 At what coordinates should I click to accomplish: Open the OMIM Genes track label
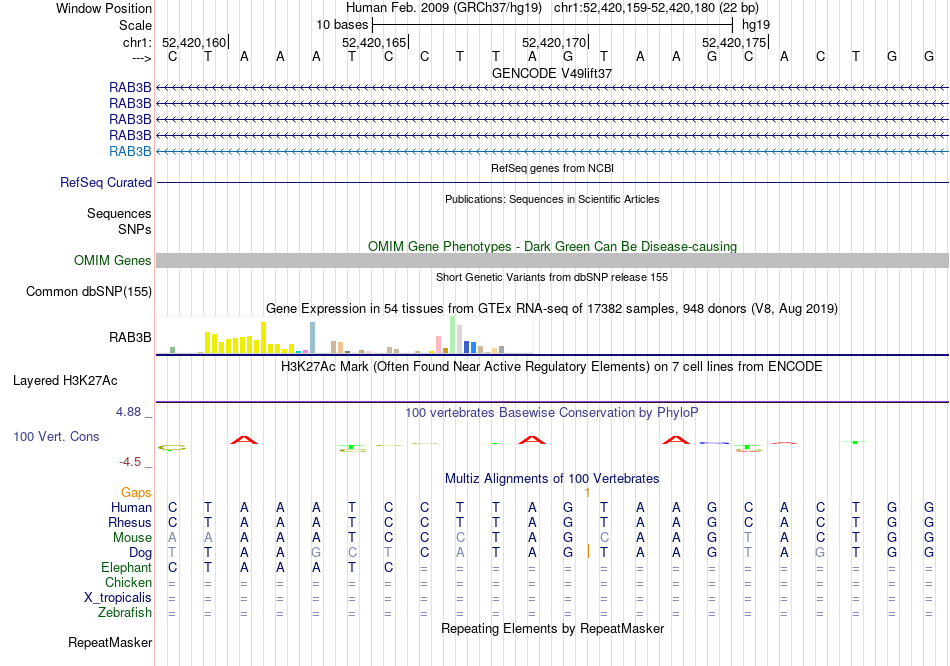pyautogui.click(x=113, y=261)
